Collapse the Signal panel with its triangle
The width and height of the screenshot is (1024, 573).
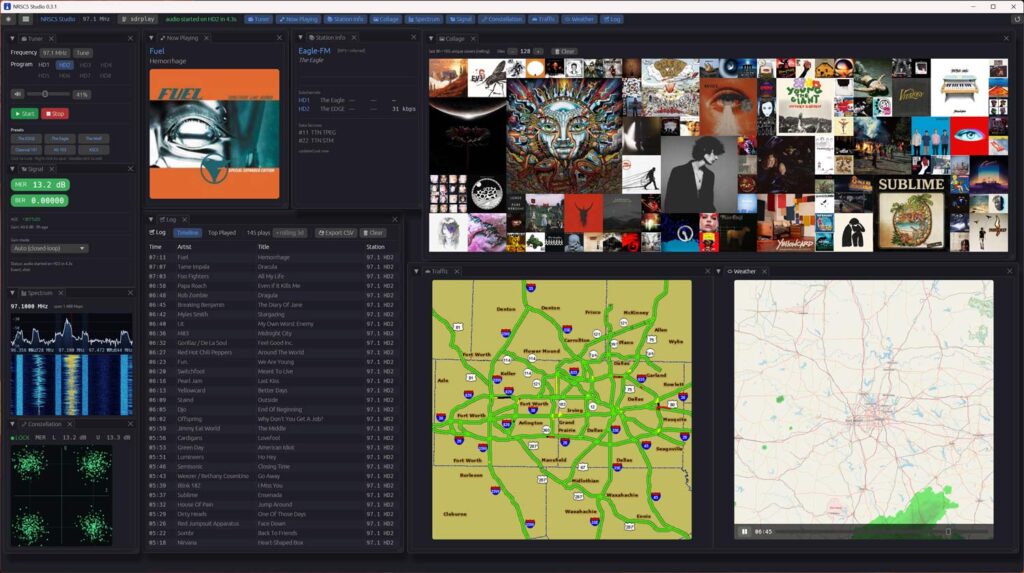pyautogui.click(x=12, y=169)
